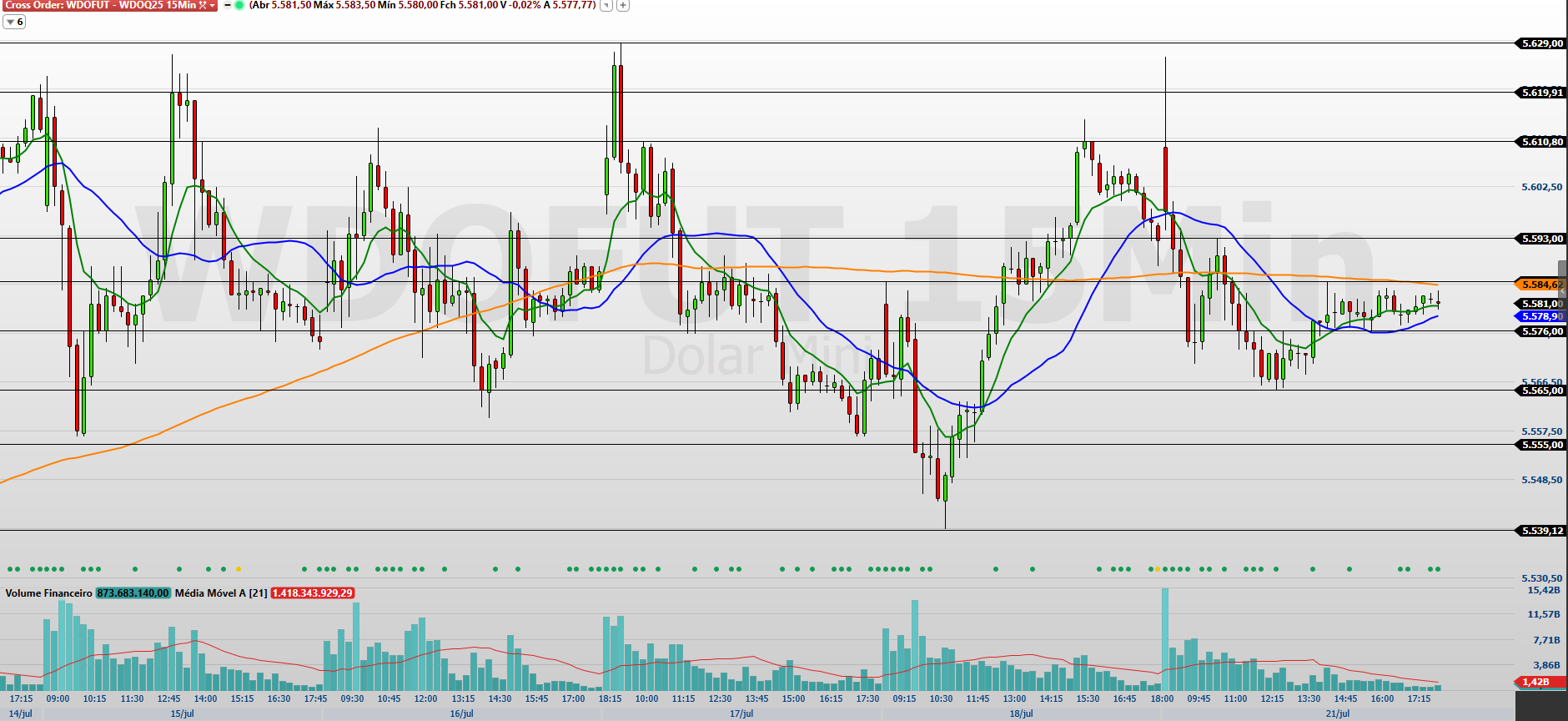Click the minus button beside the chart title

228,5
